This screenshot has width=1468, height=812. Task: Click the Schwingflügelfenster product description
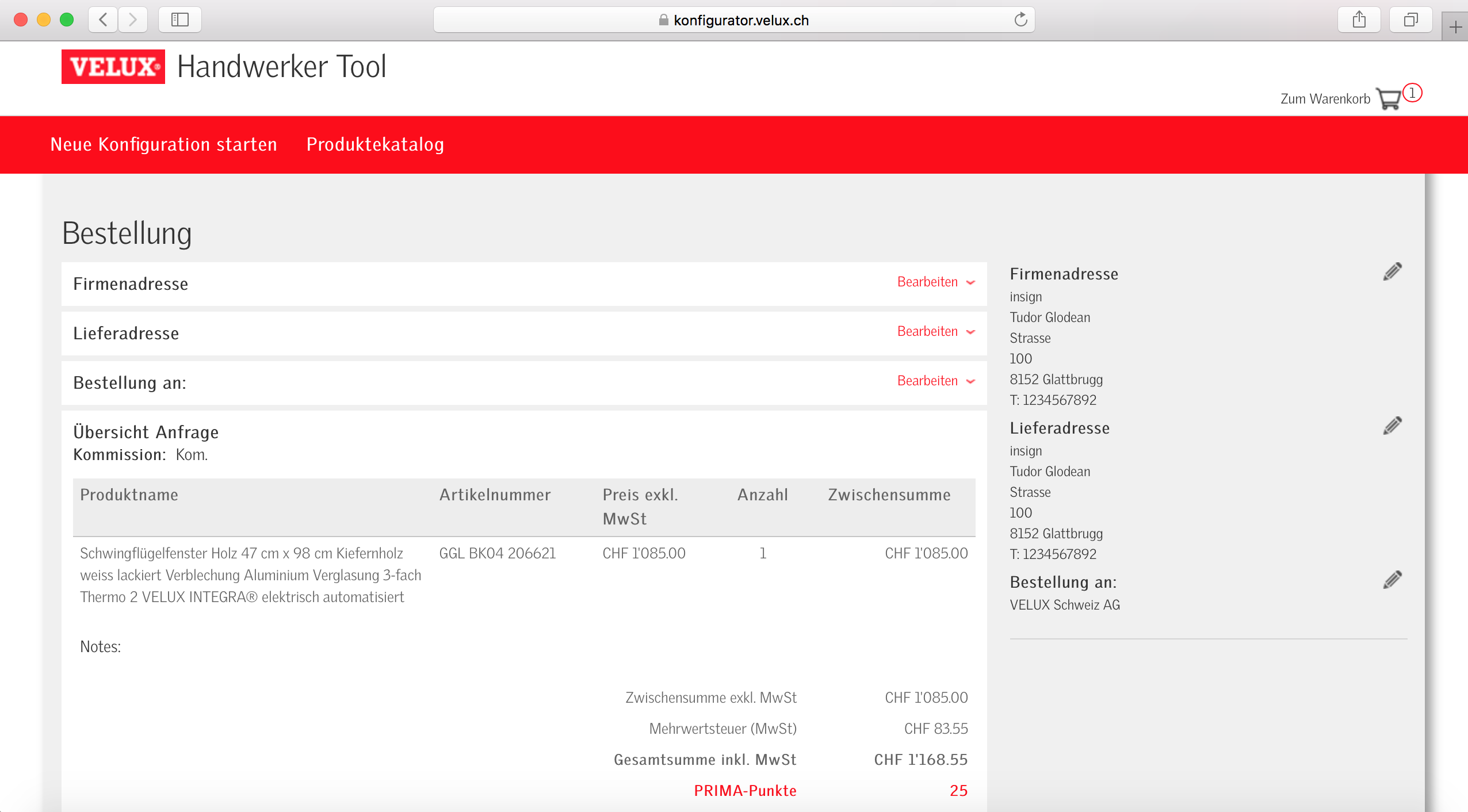pos(251,575)
